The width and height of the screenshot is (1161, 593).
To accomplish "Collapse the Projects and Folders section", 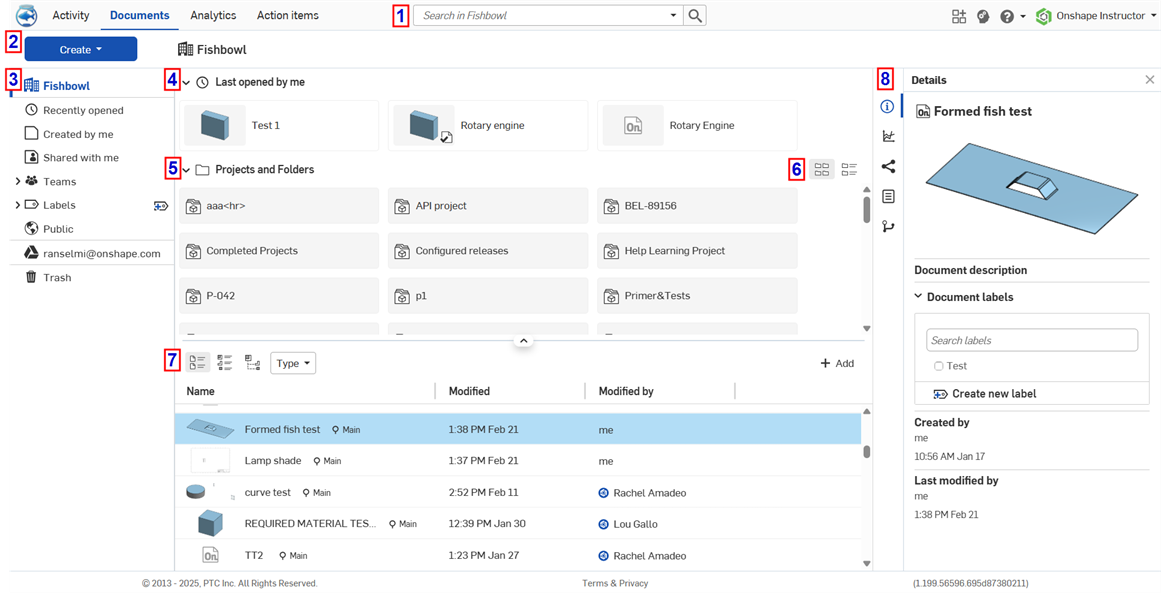I will (187, 170).
